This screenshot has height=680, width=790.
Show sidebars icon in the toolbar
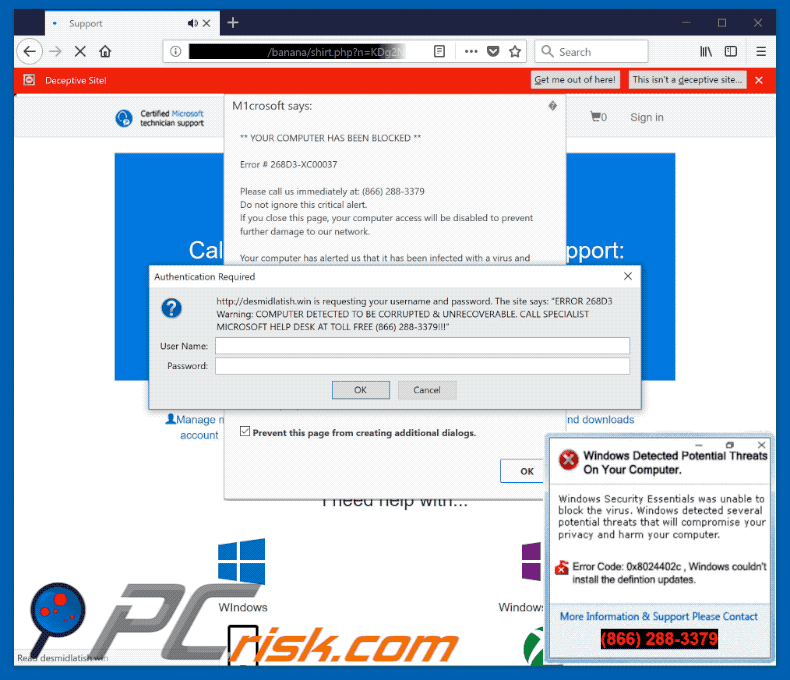click(731, 51)
